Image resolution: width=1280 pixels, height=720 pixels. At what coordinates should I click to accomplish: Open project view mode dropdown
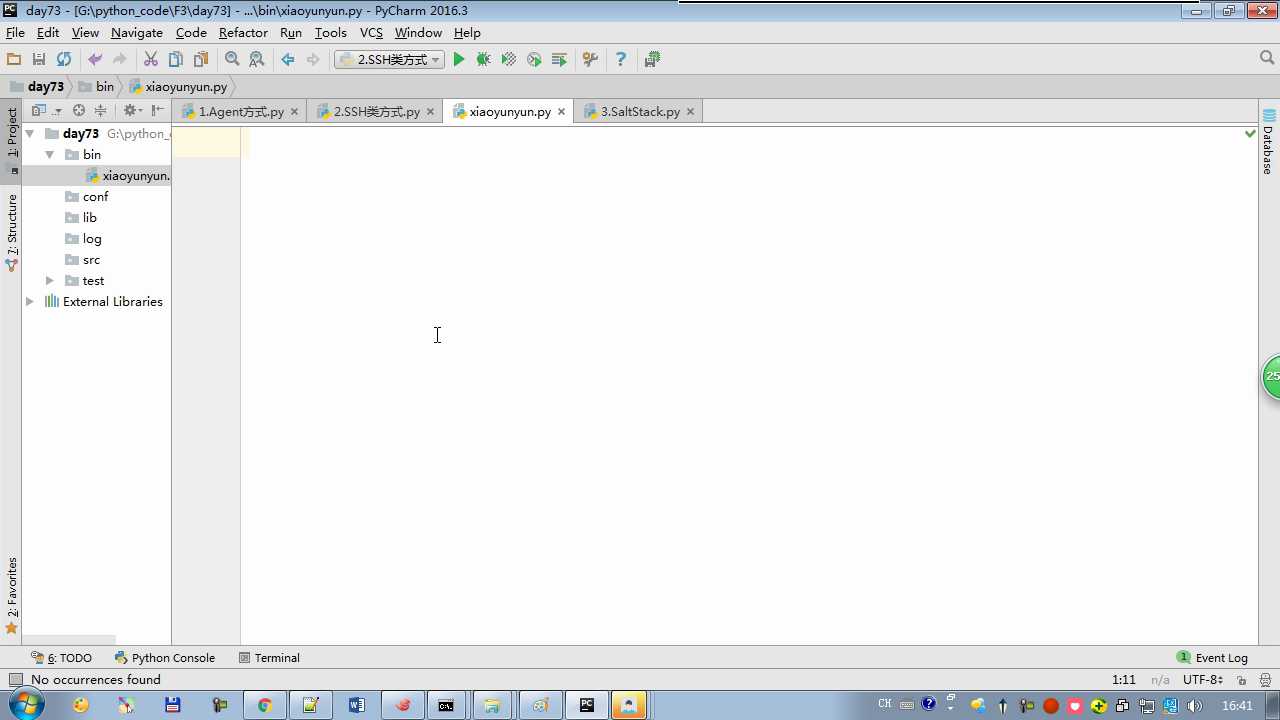[x=45, y=111]
